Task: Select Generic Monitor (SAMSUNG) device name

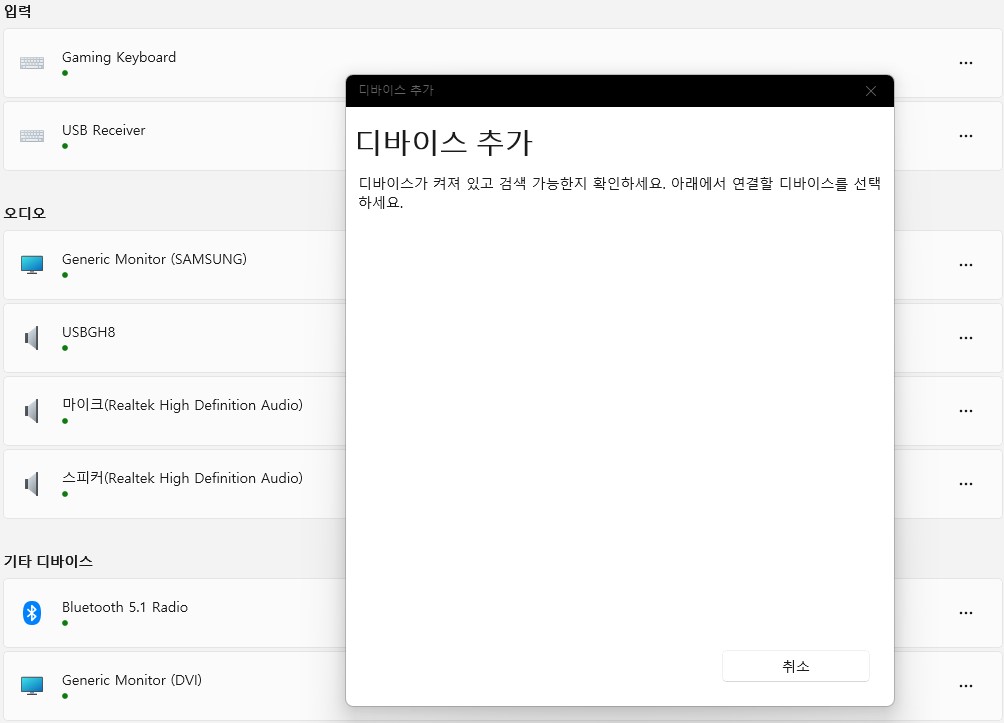Action: coord(154,259)
